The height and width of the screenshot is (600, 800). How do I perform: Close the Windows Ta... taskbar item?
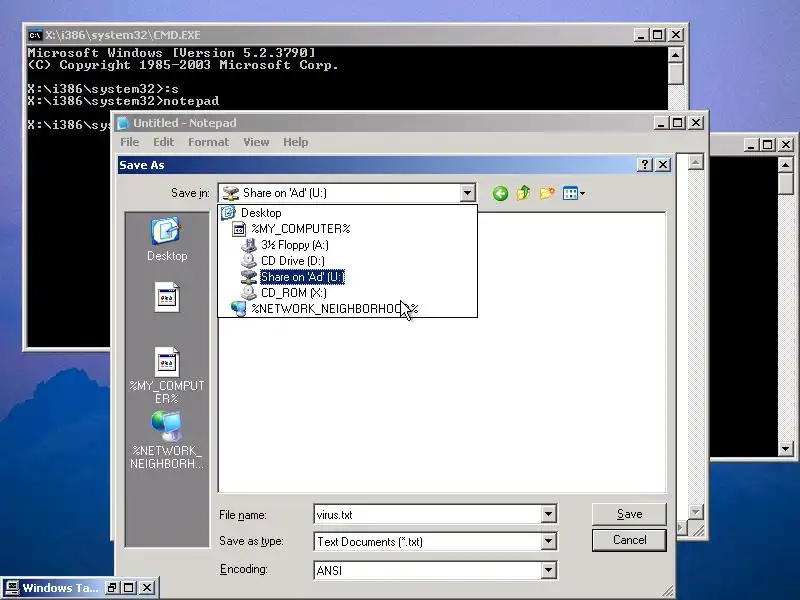click(x=146, y=588)
